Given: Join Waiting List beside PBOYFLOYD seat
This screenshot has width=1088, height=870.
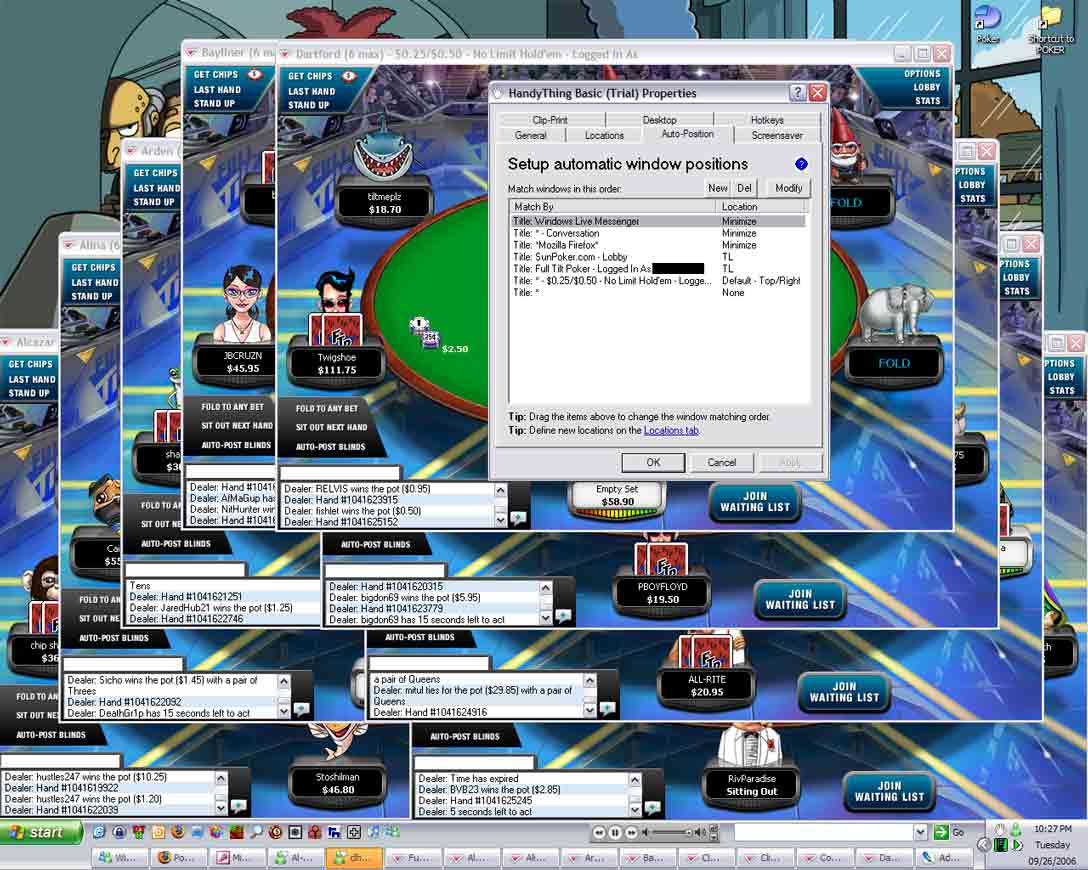Looking at the screenshot, I should 799,599.
